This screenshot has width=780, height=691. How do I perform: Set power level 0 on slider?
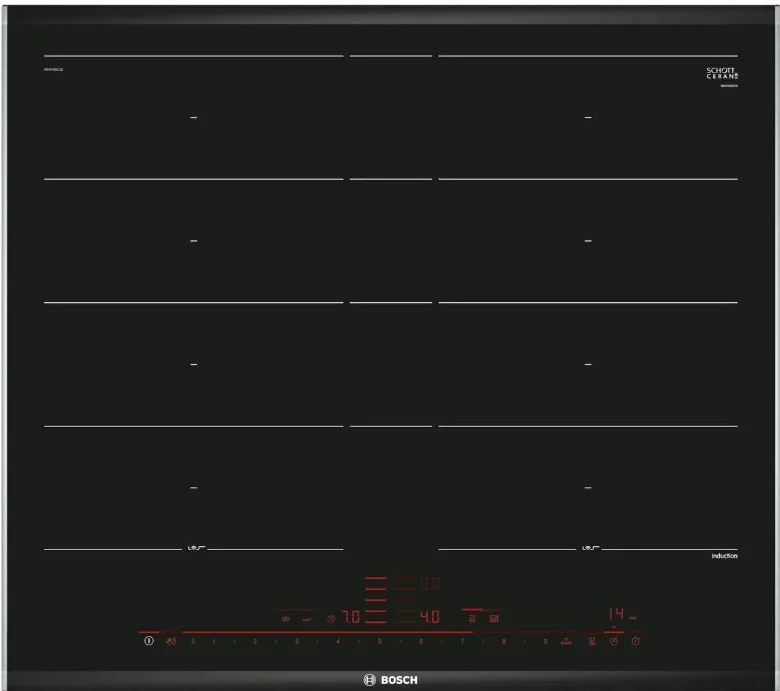(193, 641)
